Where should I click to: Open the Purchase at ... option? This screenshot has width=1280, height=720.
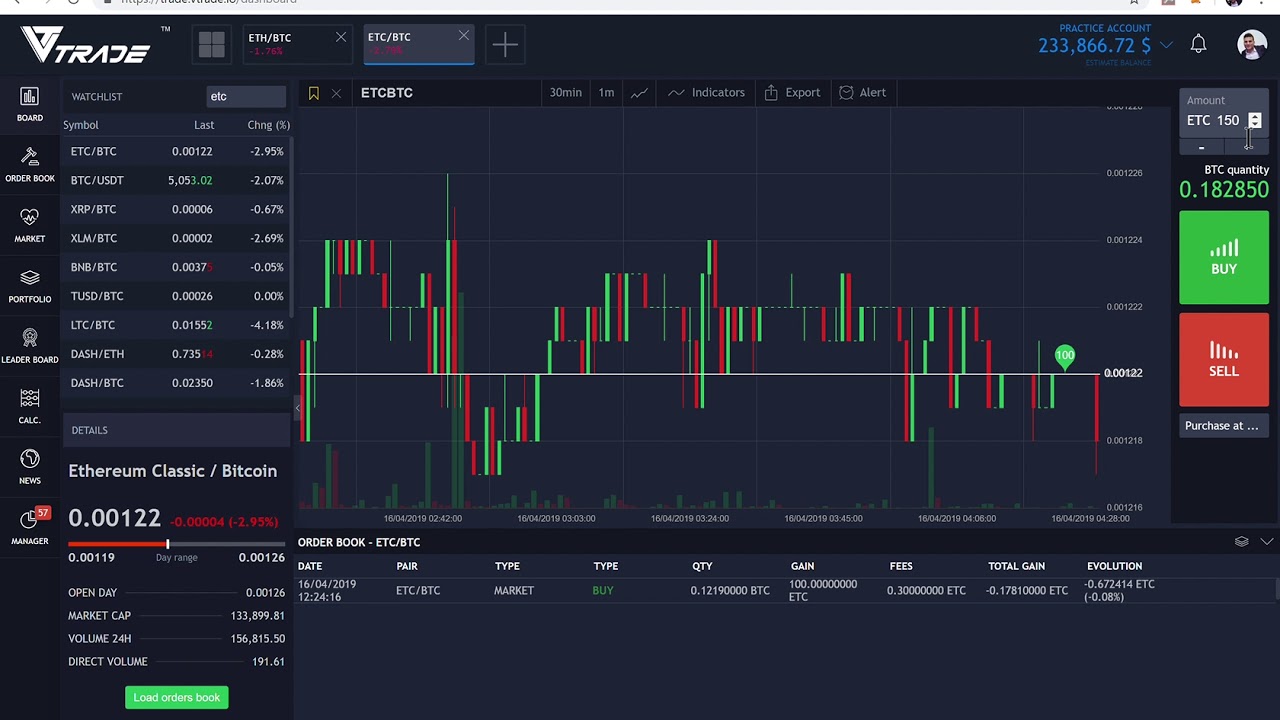(x=1224, y=426)
